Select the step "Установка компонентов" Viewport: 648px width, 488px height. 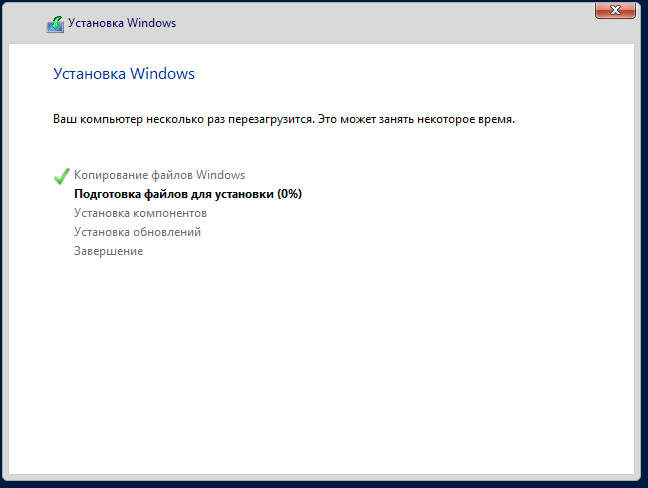(x=141, y=213)
